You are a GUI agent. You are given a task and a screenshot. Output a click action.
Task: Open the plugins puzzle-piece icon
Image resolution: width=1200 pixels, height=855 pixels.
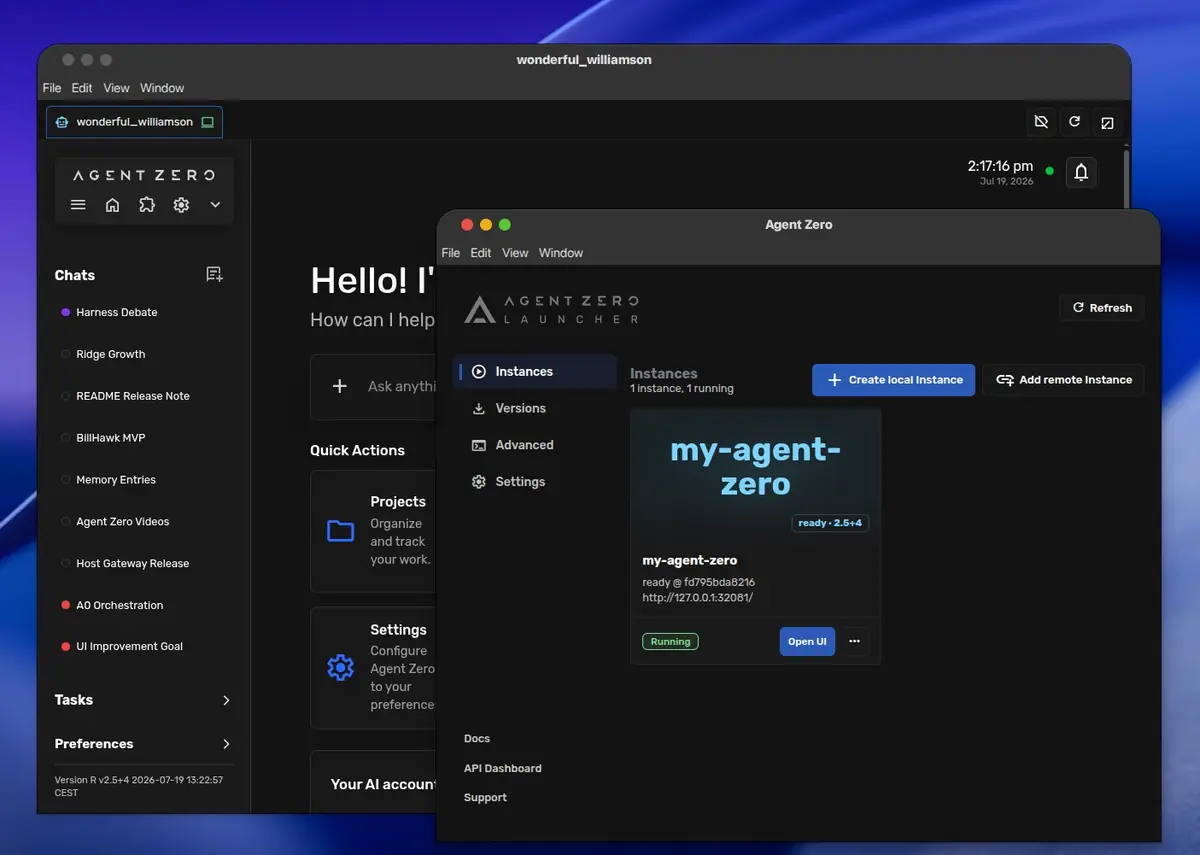tap(147, 205)
